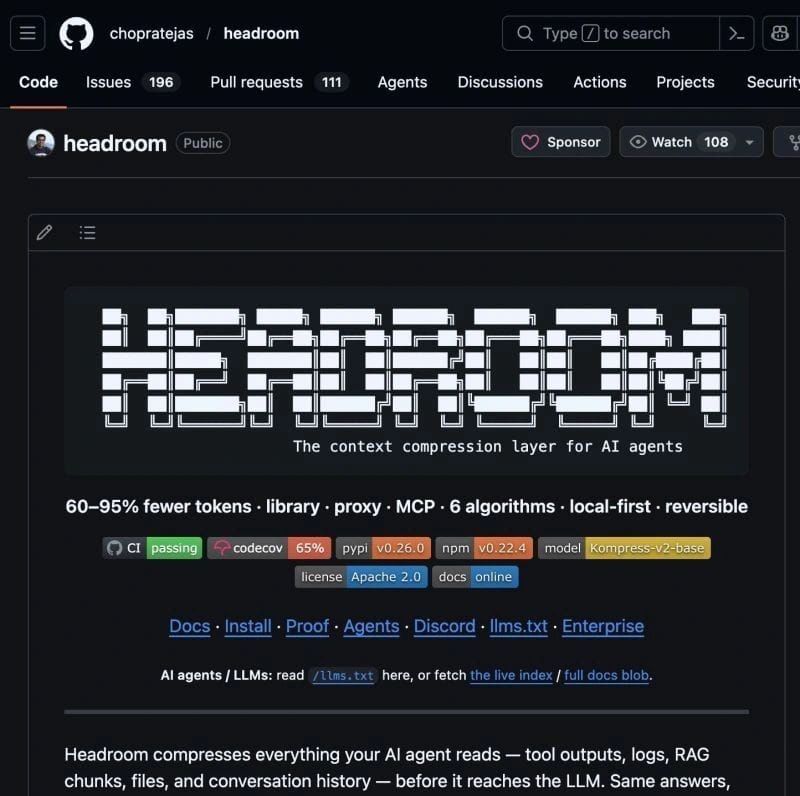Click the CI passing badge
Viewport: 800px width, 796px height.
(x=152, y=548)
